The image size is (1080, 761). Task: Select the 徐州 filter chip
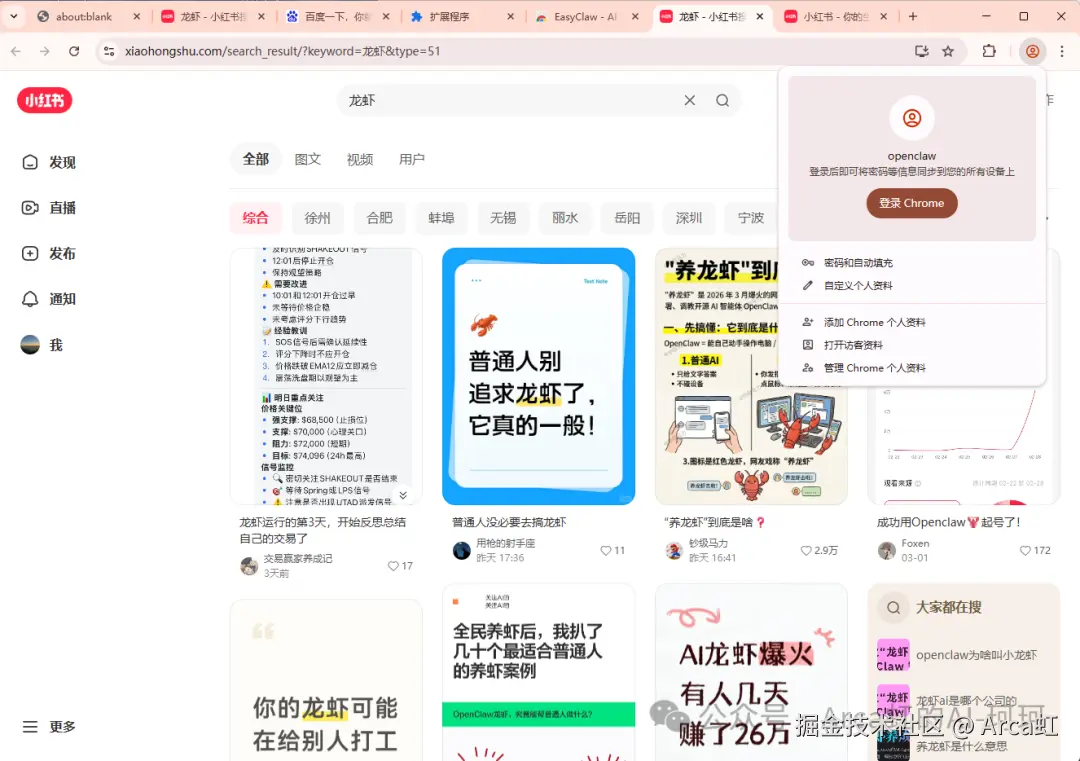[x=318, y=218]
